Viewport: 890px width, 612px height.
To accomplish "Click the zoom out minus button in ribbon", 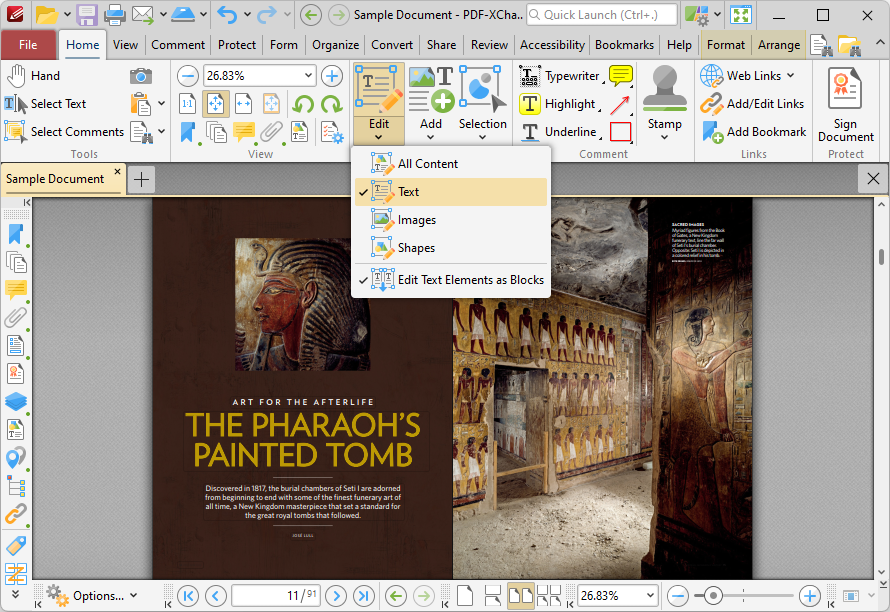I will (187, 76).
